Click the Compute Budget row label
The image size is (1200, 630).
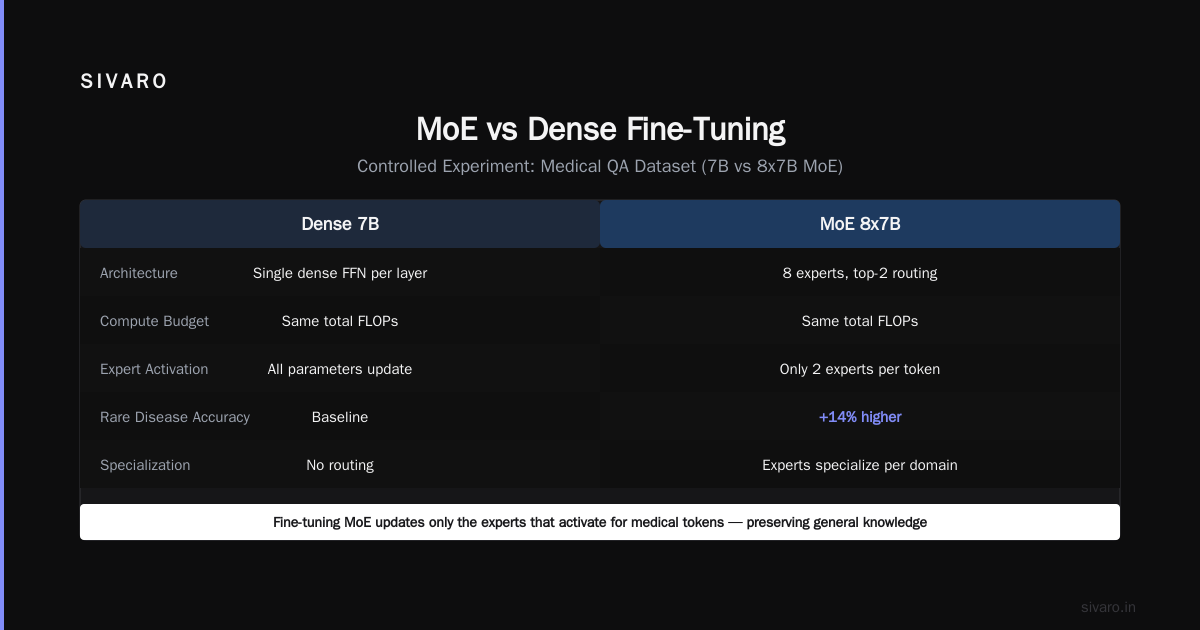point(154,321)
